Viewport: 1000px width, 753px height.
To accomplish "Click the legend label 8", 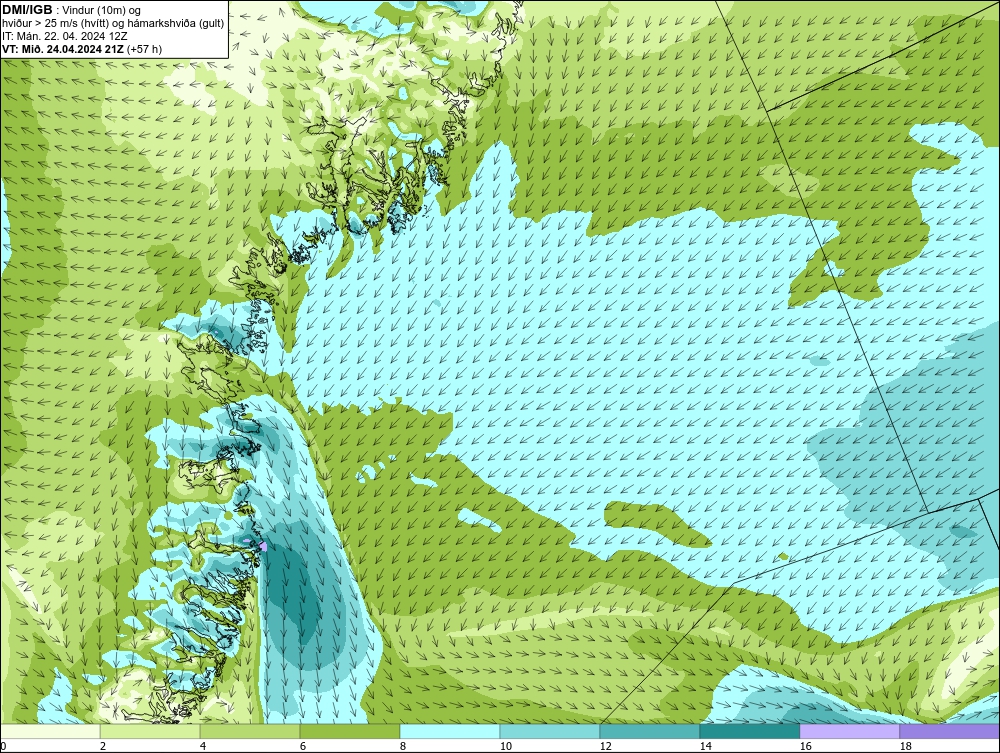I will click(402, 746).
